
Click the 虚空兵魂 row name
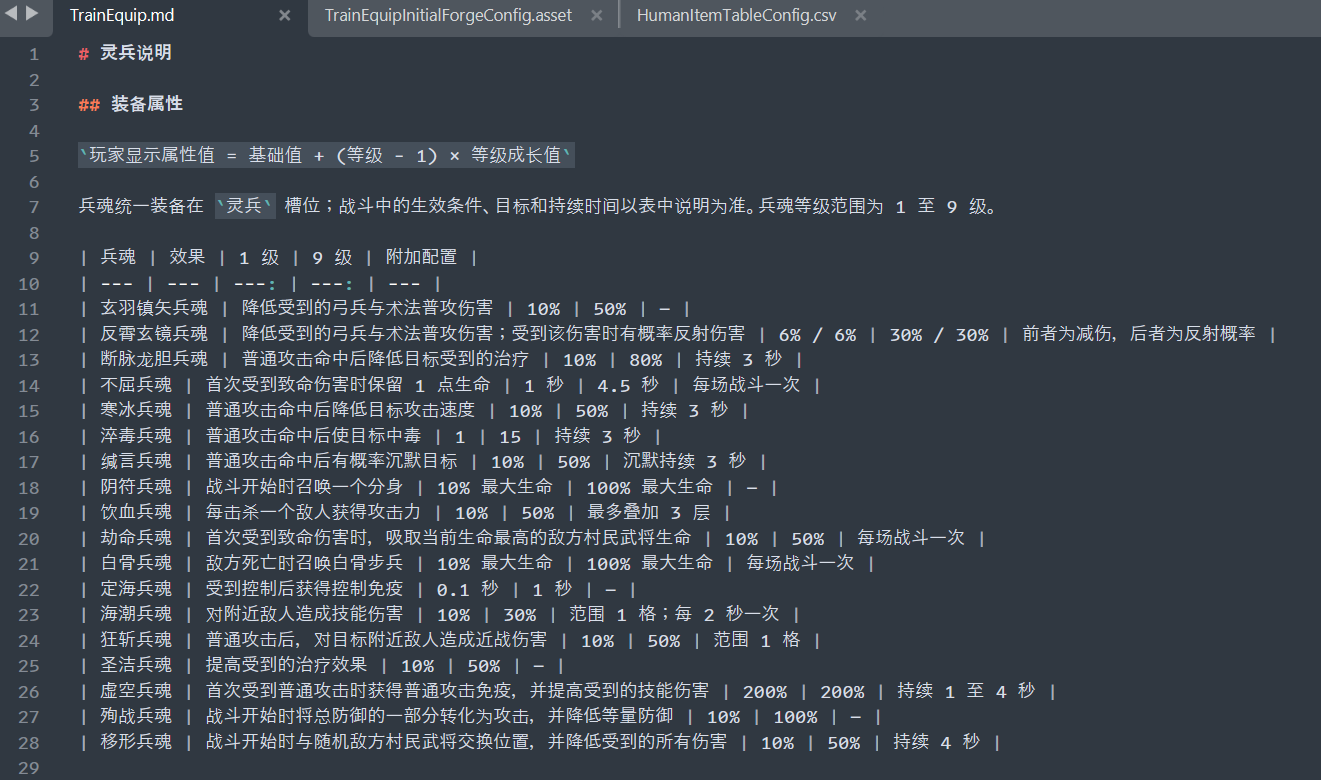(136, 691)
